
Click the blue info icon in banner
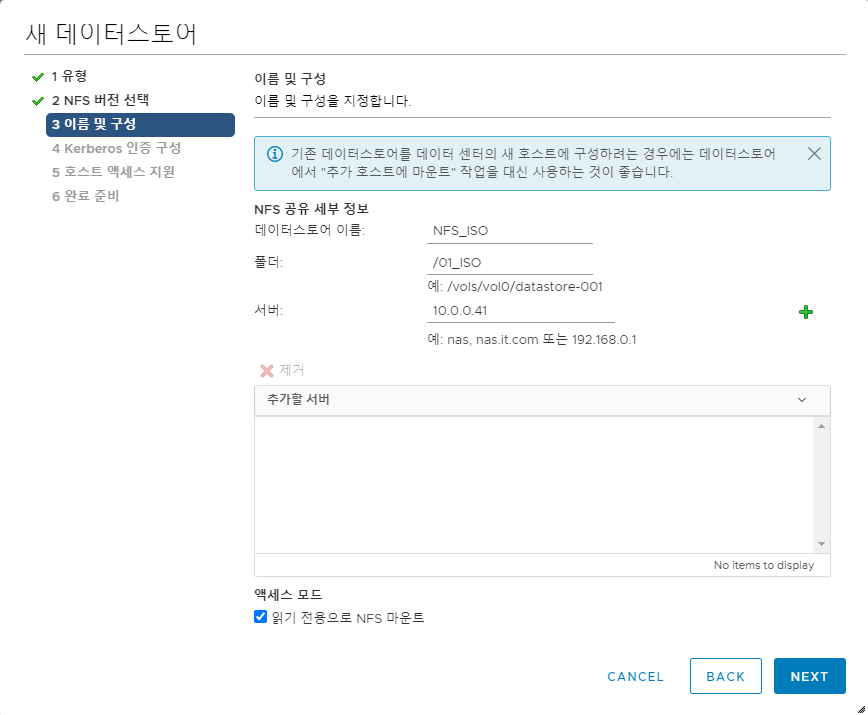click(275, 154)
